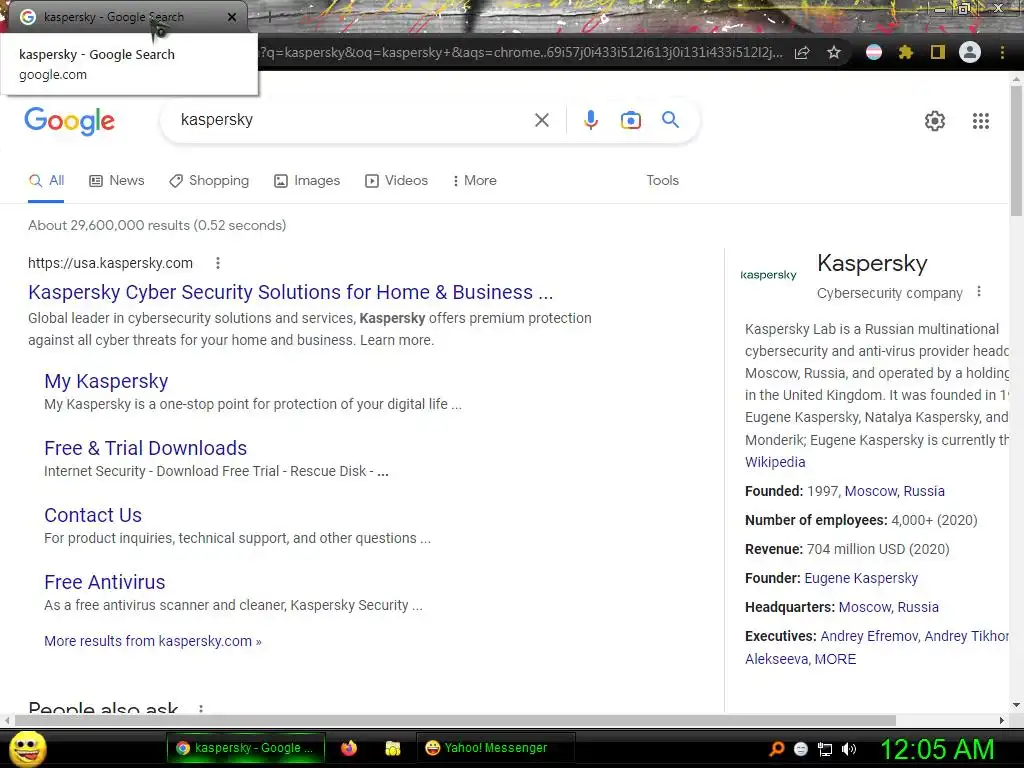This screenshot has height=768, width=1024.
Task: Open Google Lens camera search
Action: point(630,120)
